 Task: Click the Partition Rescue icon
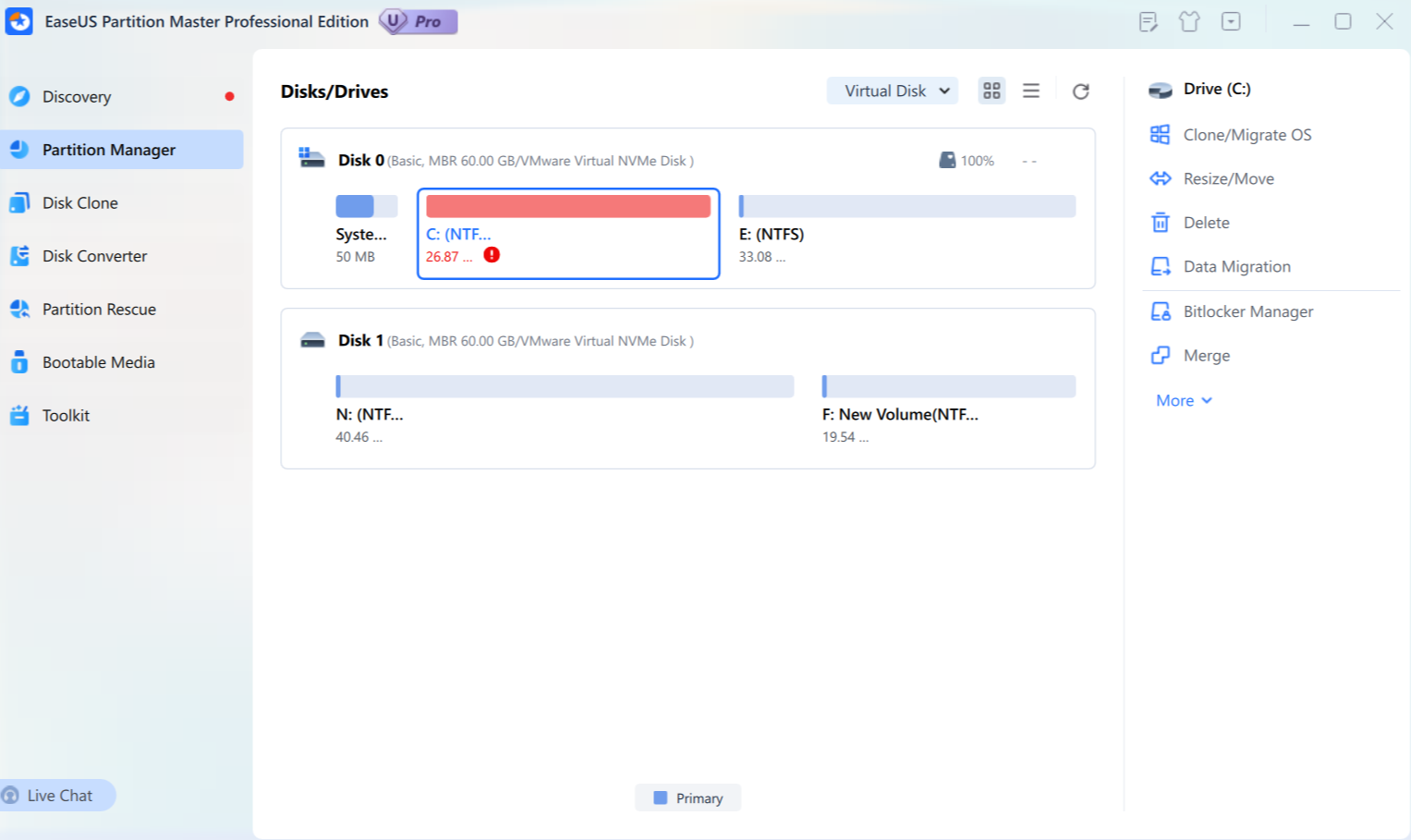[x=19, y=310]
